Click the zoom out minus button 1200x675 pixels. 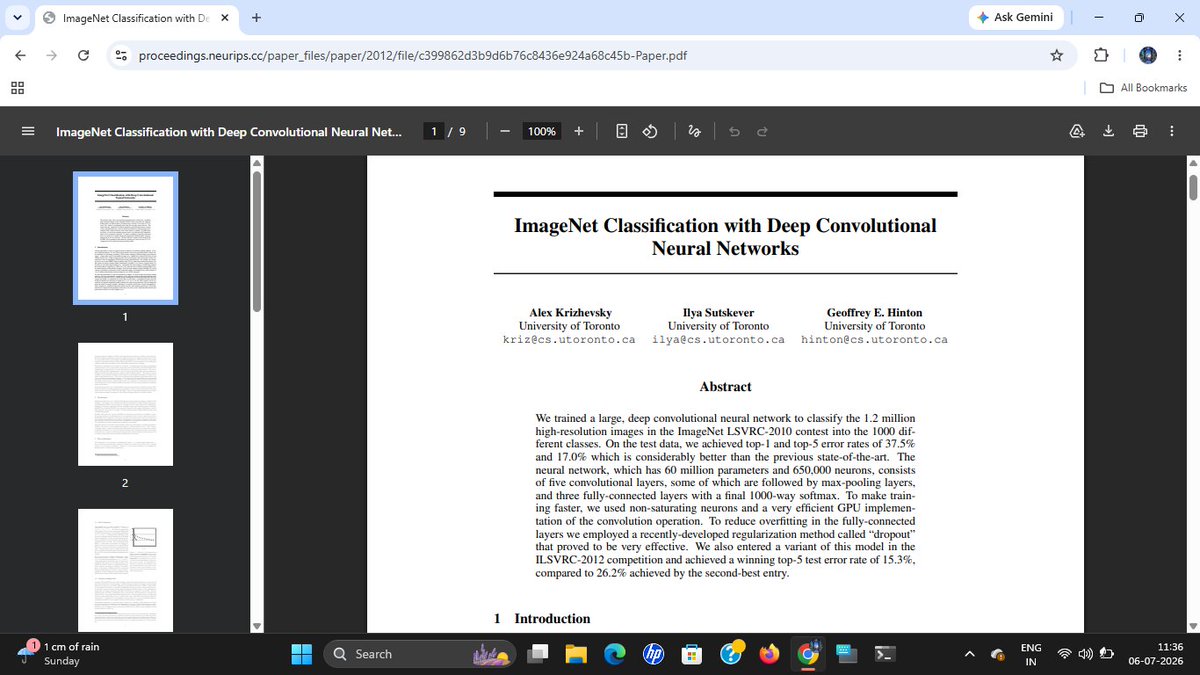[x=505, y=131]
